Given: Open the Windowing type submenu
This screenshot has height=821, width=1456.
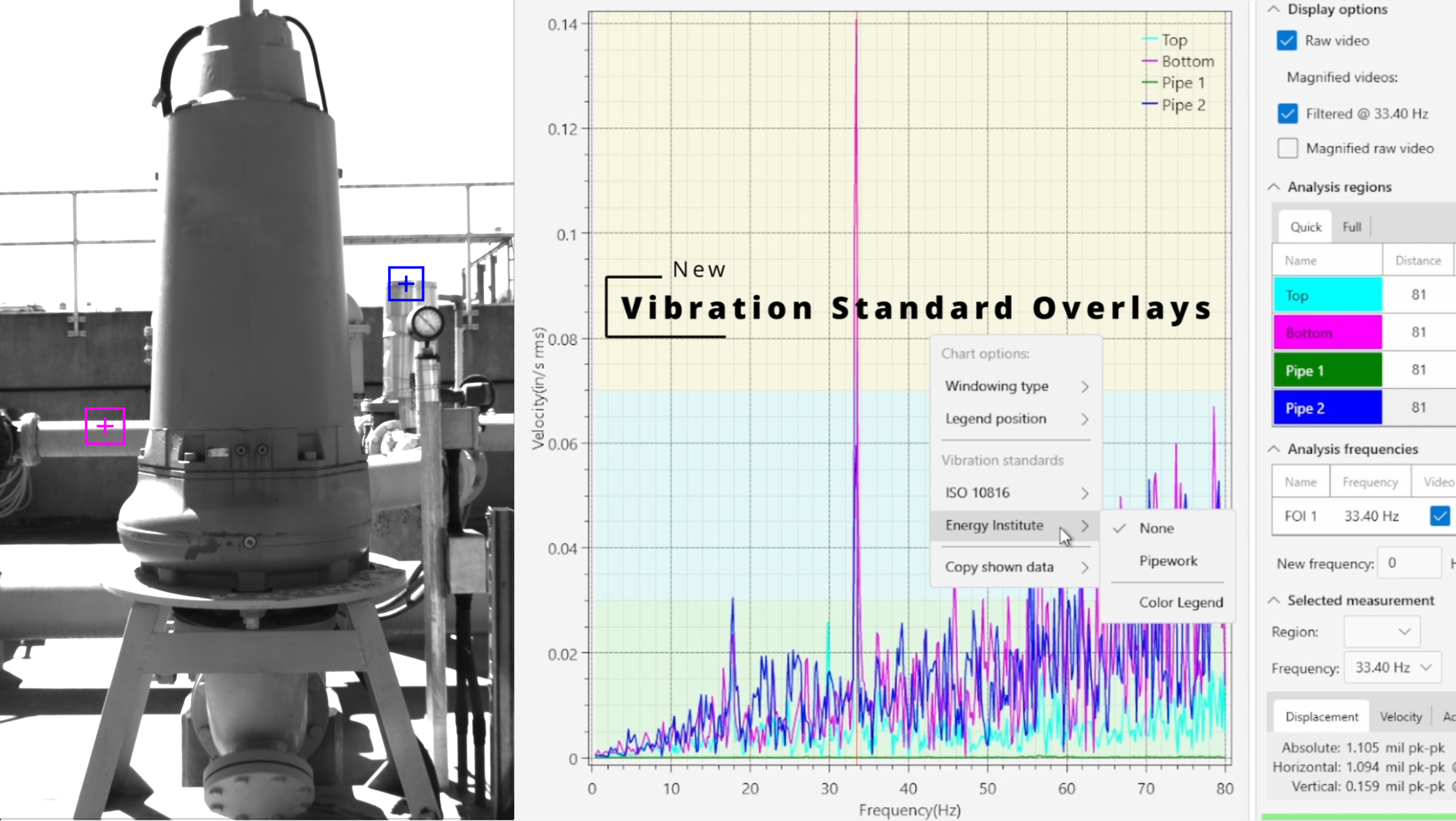Looking at the screenshot, I should tap(1016, 386).
